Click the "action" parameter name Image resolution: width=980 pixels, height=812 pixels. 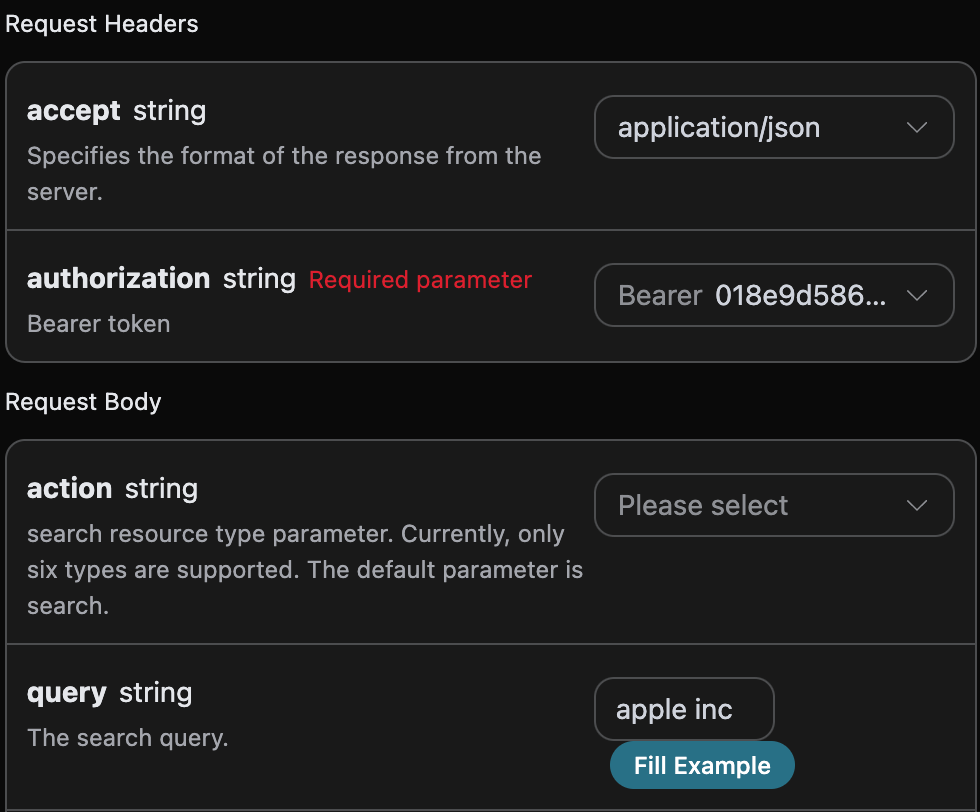click(x=69, y=489)
